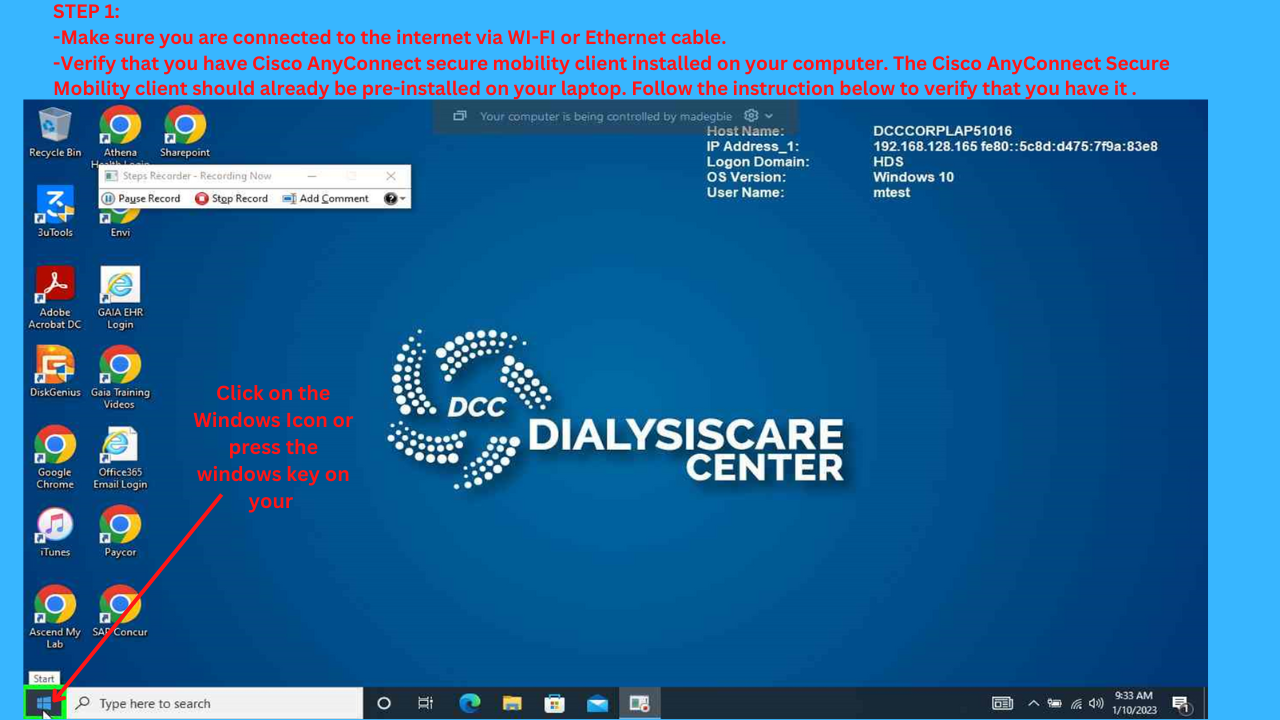The width and height of the screenshot is (1280, 720).
Task: Open Task View in the taskbar
Action: click(425, 704)
